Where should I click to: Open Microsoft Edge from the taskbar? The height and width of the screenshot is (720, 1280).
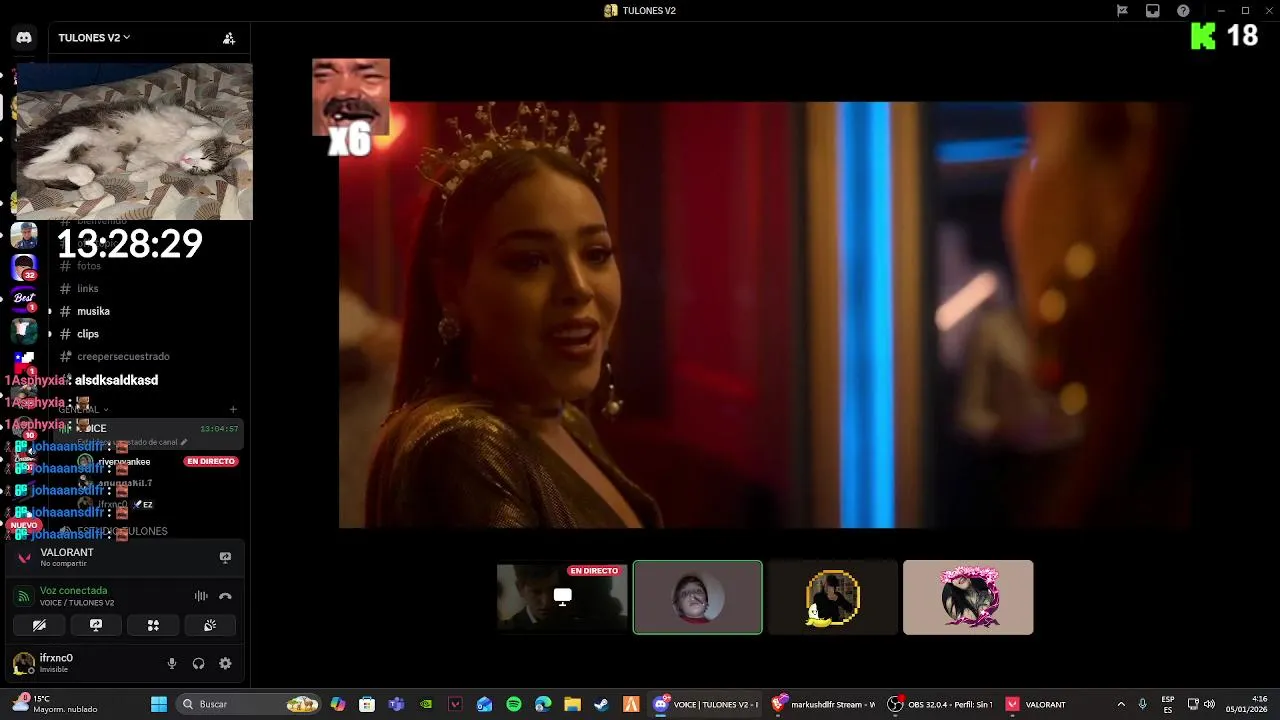[x=543, y=704]
